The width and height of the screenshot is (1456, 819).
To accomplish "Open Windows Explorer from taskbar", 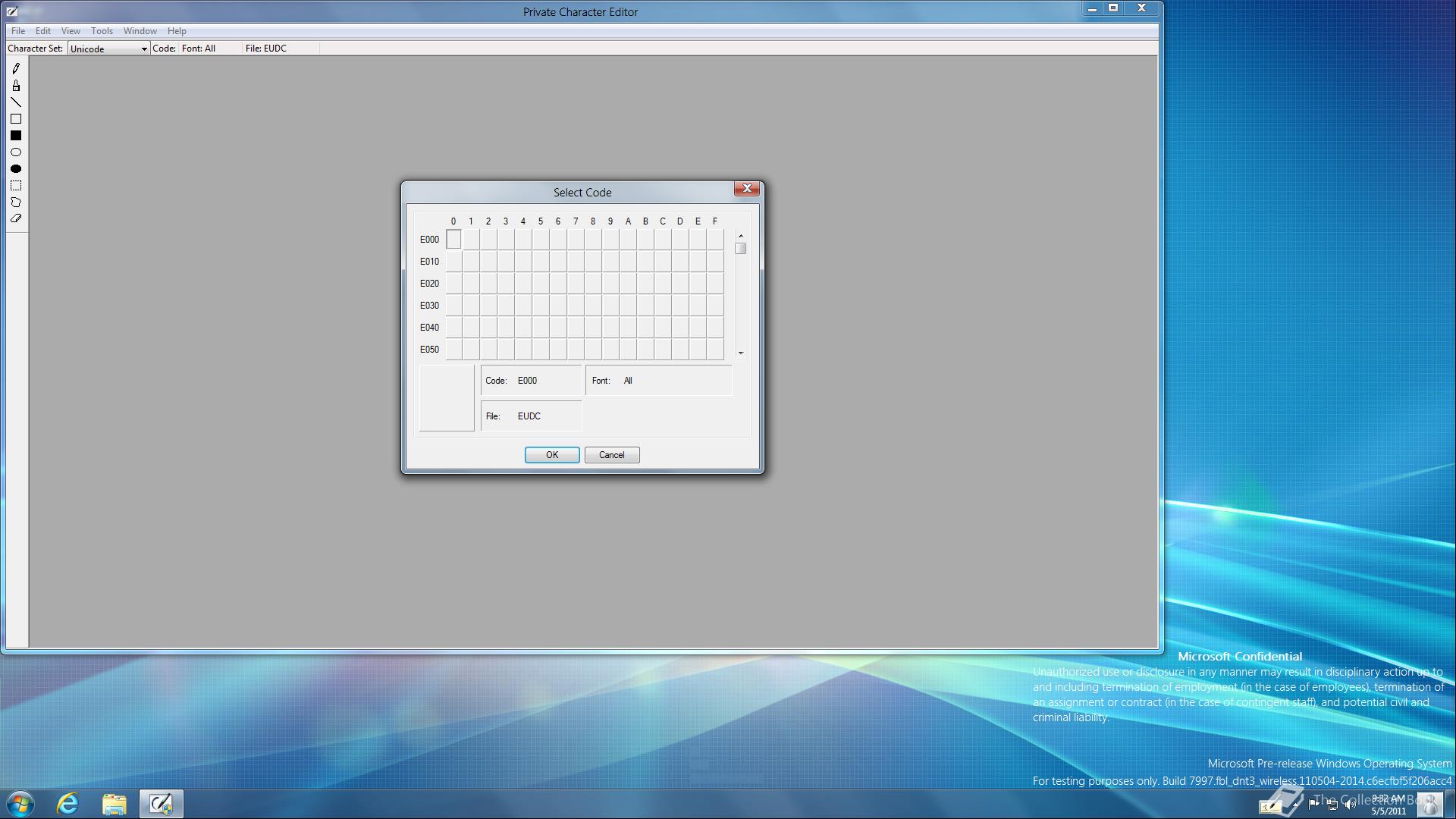I will click(x=115, y=804).
